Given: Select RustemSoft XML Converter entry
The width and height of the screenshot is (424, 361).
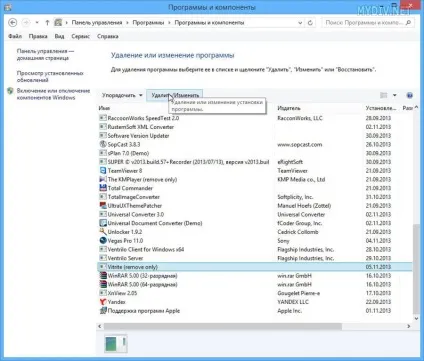Looking at the screenshot, I should coord(141,127).
